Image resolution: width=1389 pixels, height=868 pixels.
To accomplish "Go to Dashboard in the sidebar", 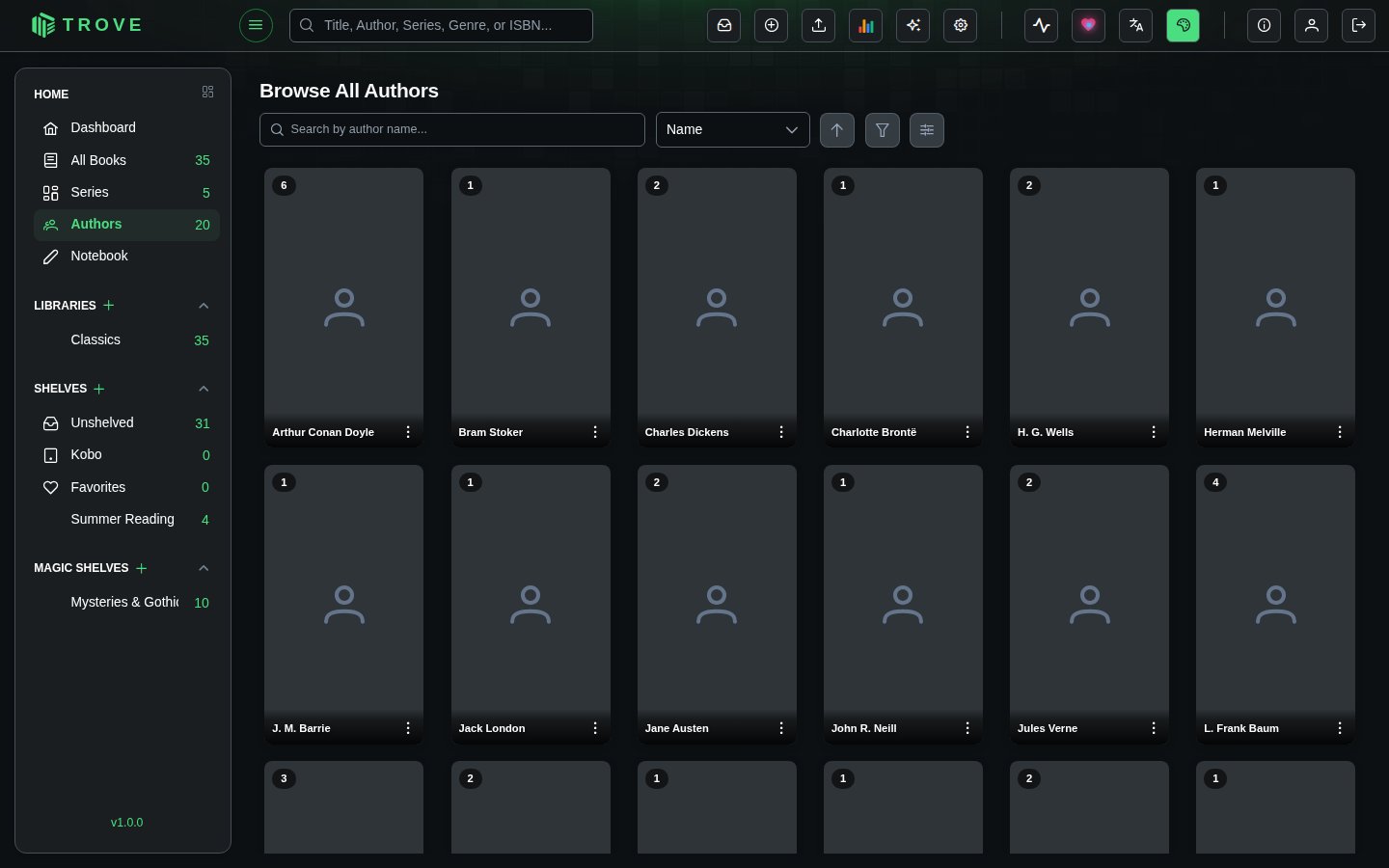I will (x=127, y=128).
